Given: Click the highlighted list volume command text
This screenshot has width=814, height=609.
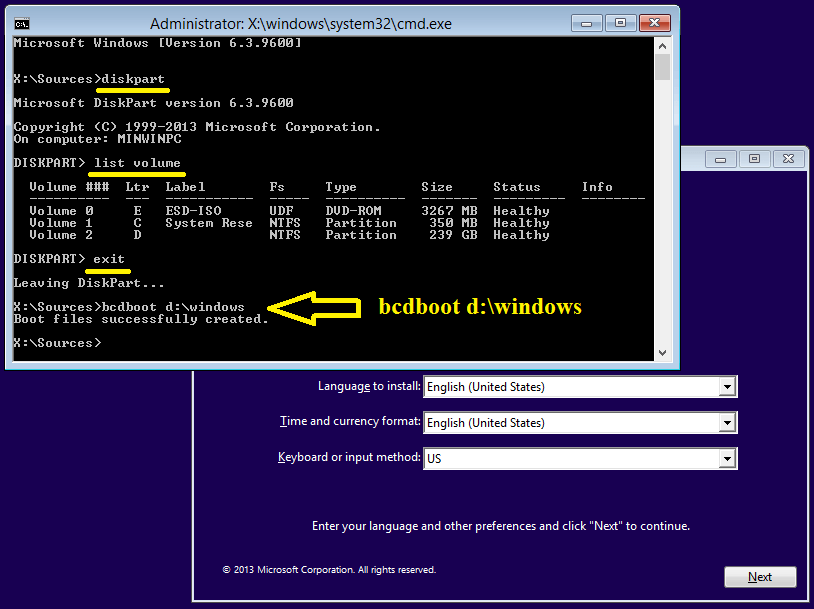Looking at the screenshot, I should pos(138,162).
